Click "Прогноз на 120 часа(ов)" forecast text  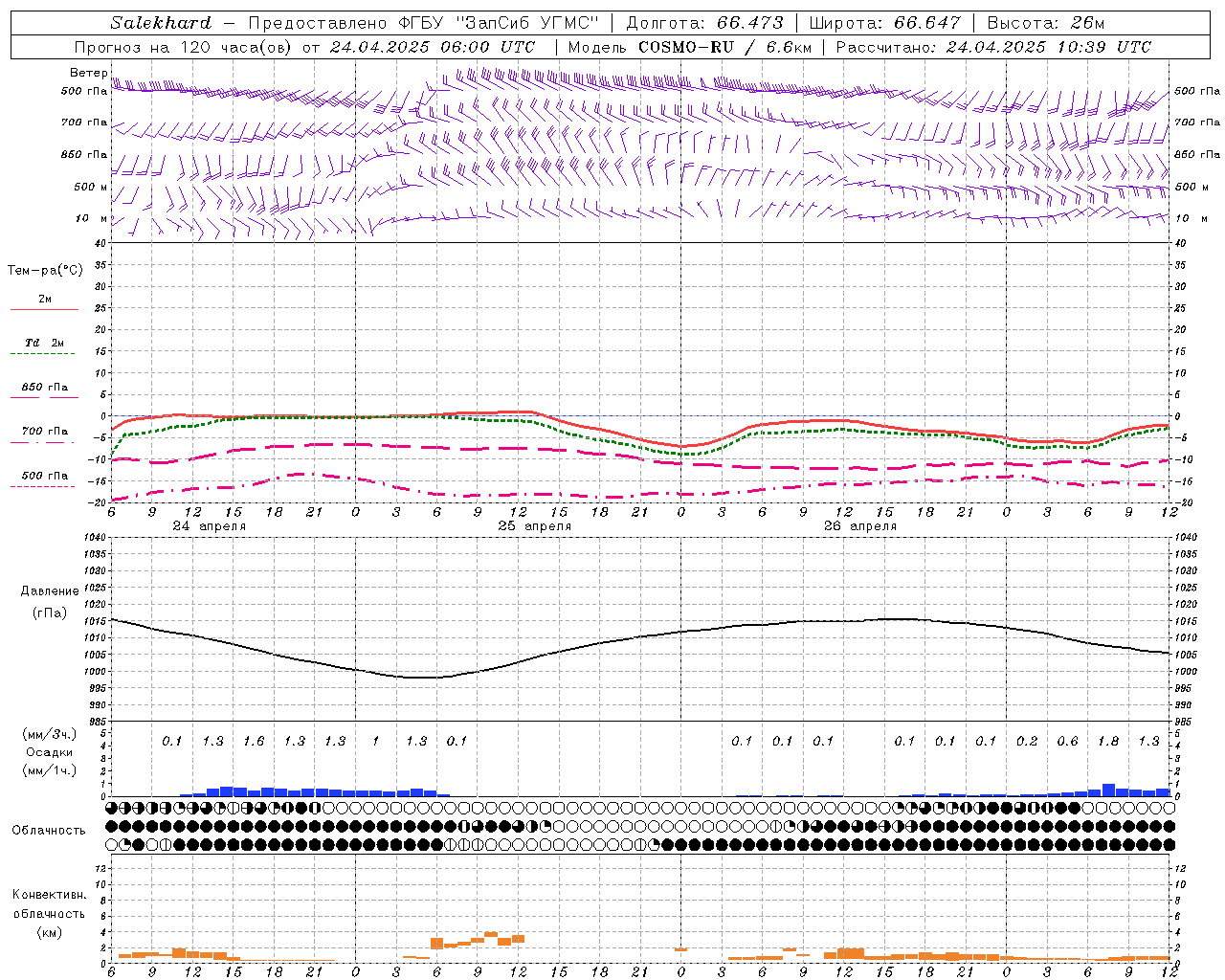[x=185, y=47]
